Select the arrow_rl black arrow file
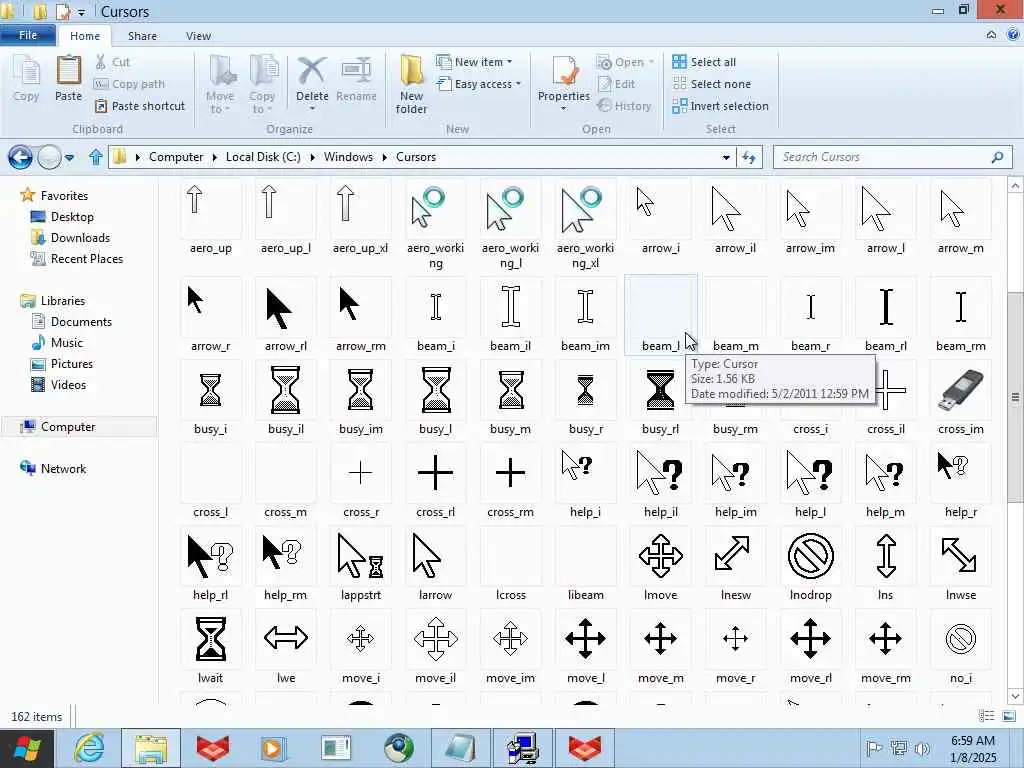 (285, 315)
